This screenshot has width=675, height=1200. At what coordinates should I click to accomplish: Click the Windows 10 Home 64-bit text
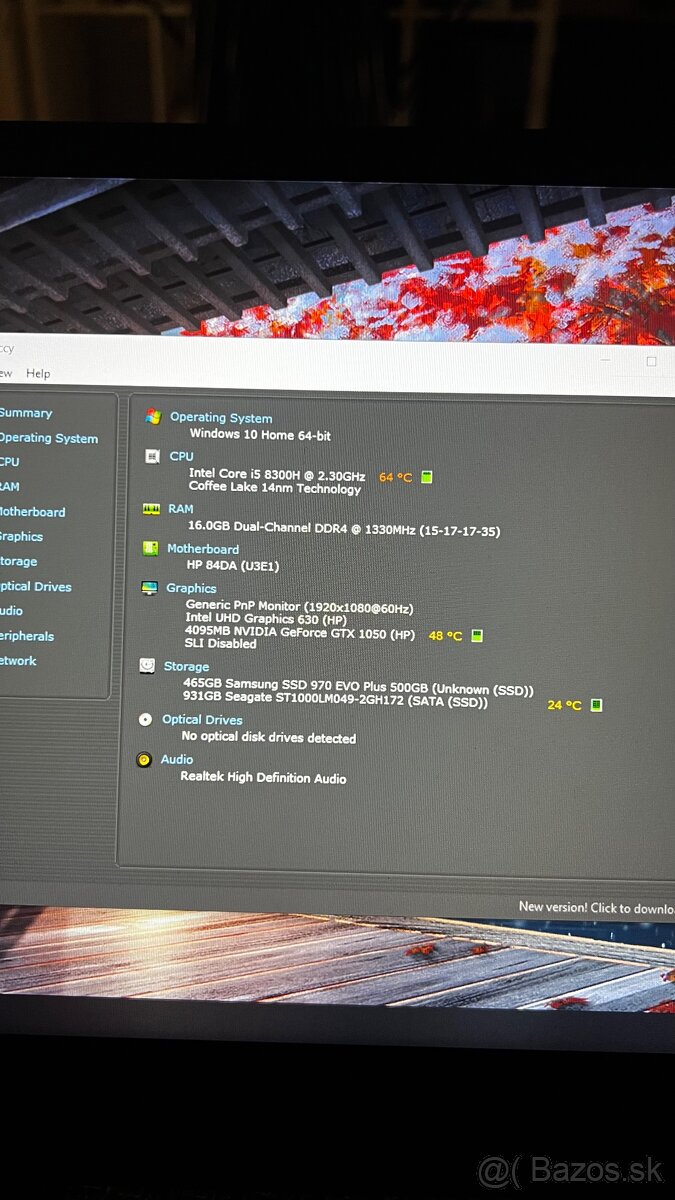pos(260,435)
